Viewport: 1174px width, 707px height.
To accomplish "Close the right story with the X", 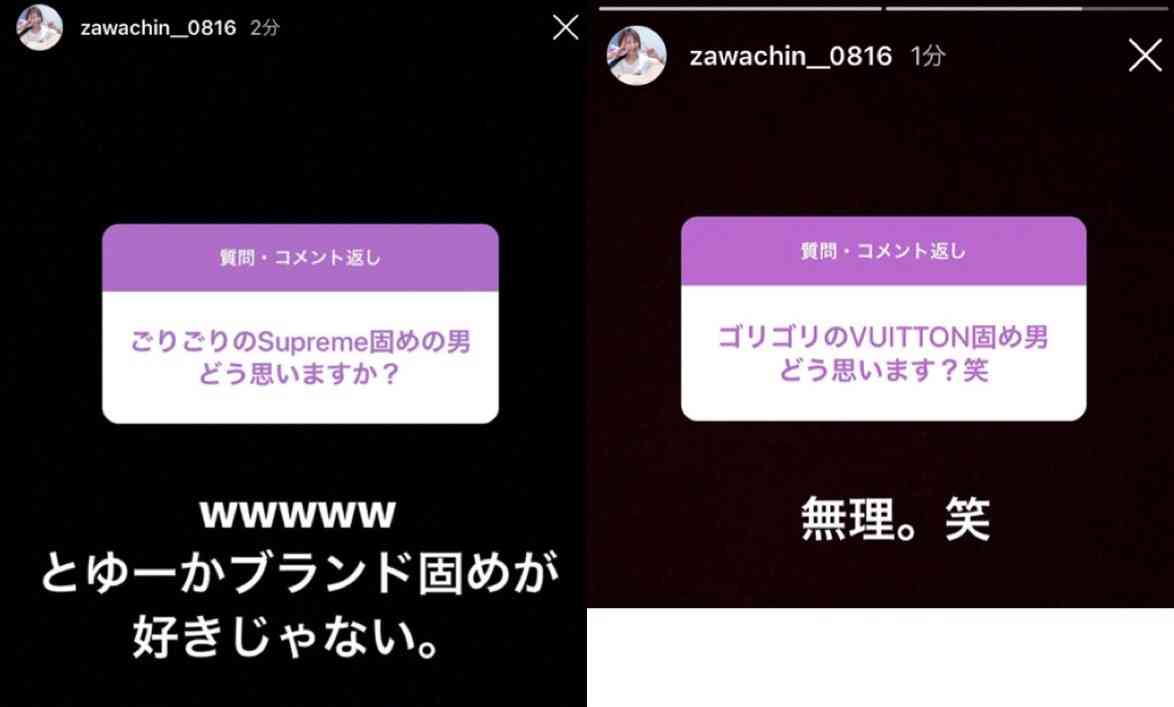I will click(1145, 55).
